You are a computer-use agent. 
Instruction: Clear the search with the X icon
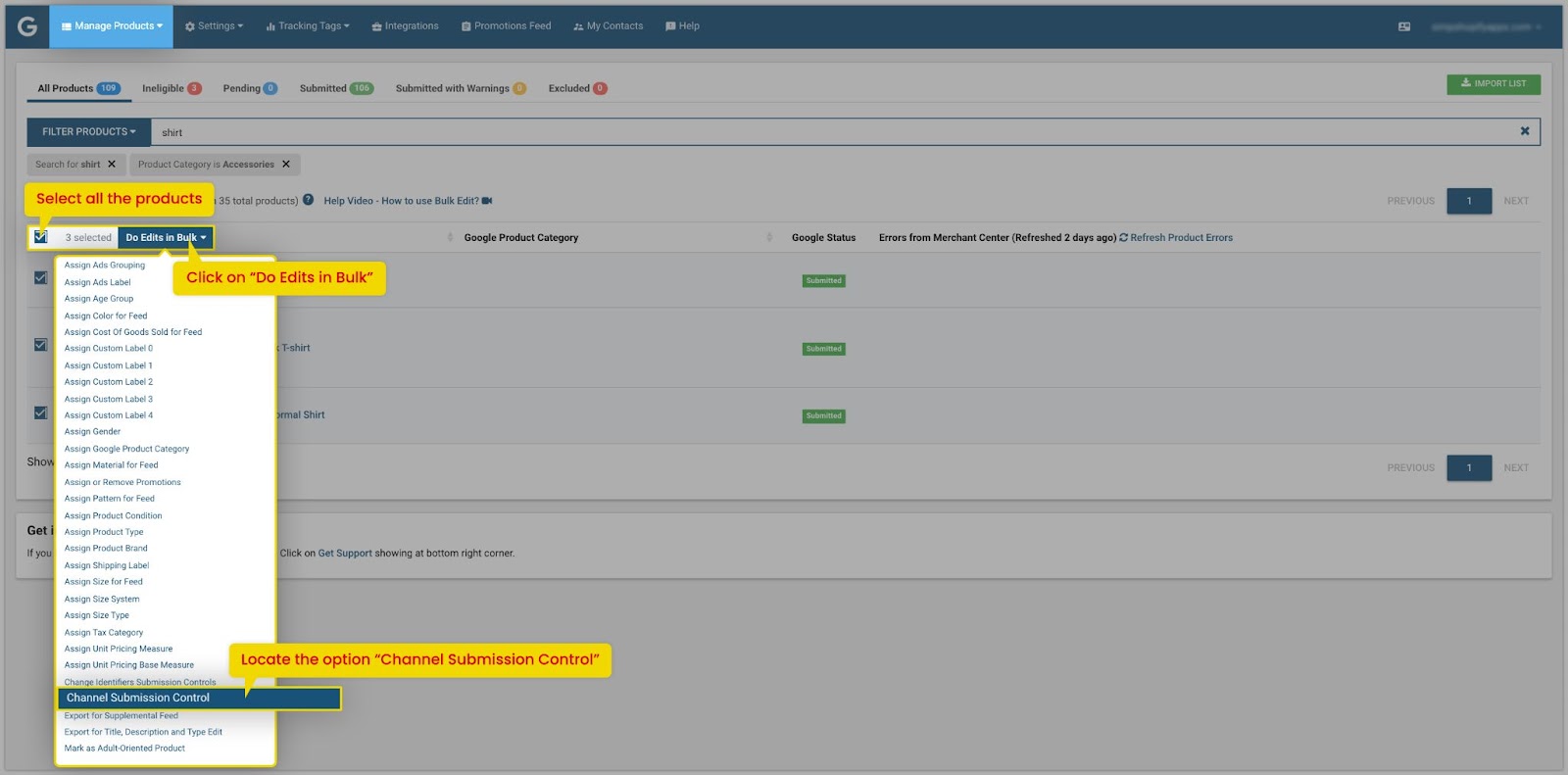[1525, 131]
